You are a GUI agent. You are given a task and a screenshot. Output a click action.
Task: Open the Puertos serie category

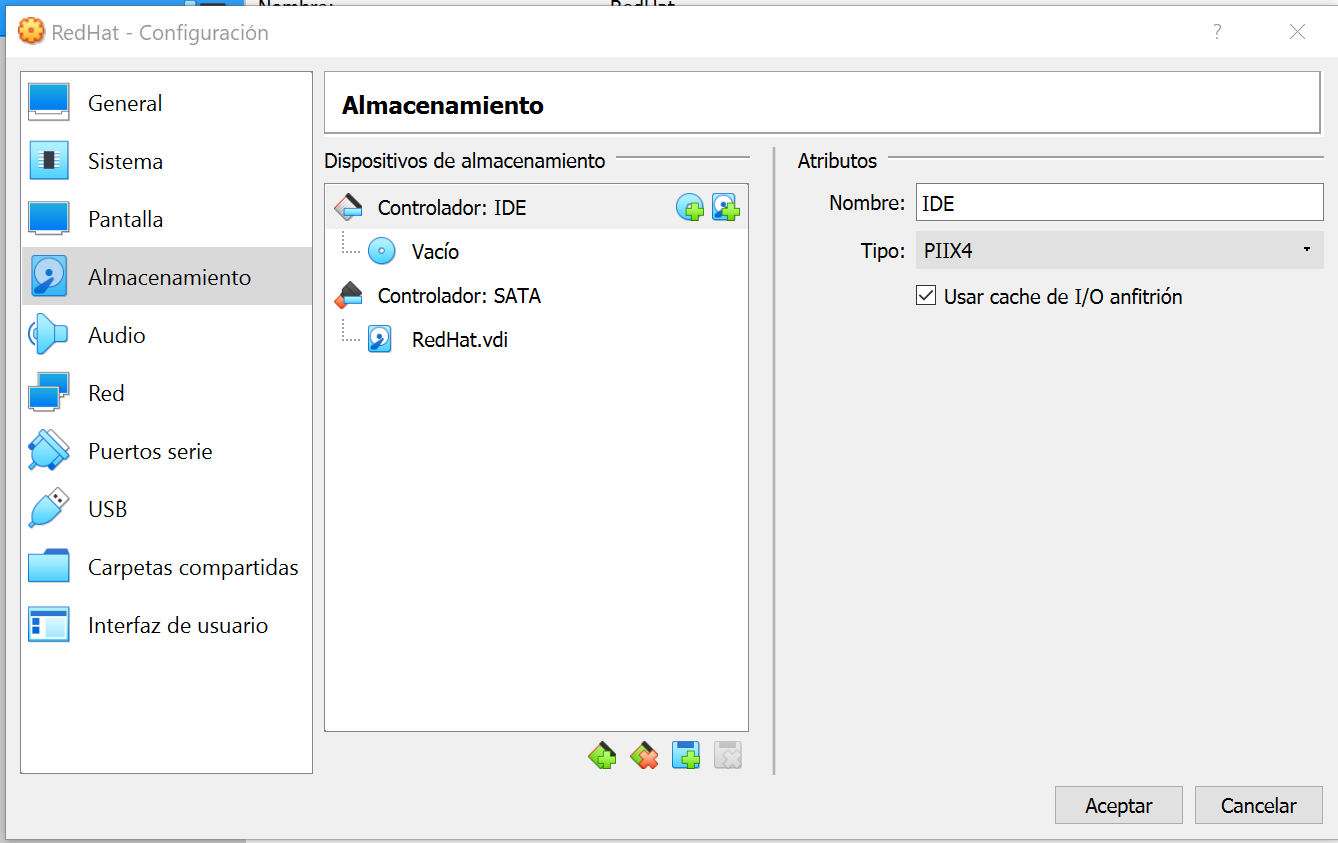166,451
